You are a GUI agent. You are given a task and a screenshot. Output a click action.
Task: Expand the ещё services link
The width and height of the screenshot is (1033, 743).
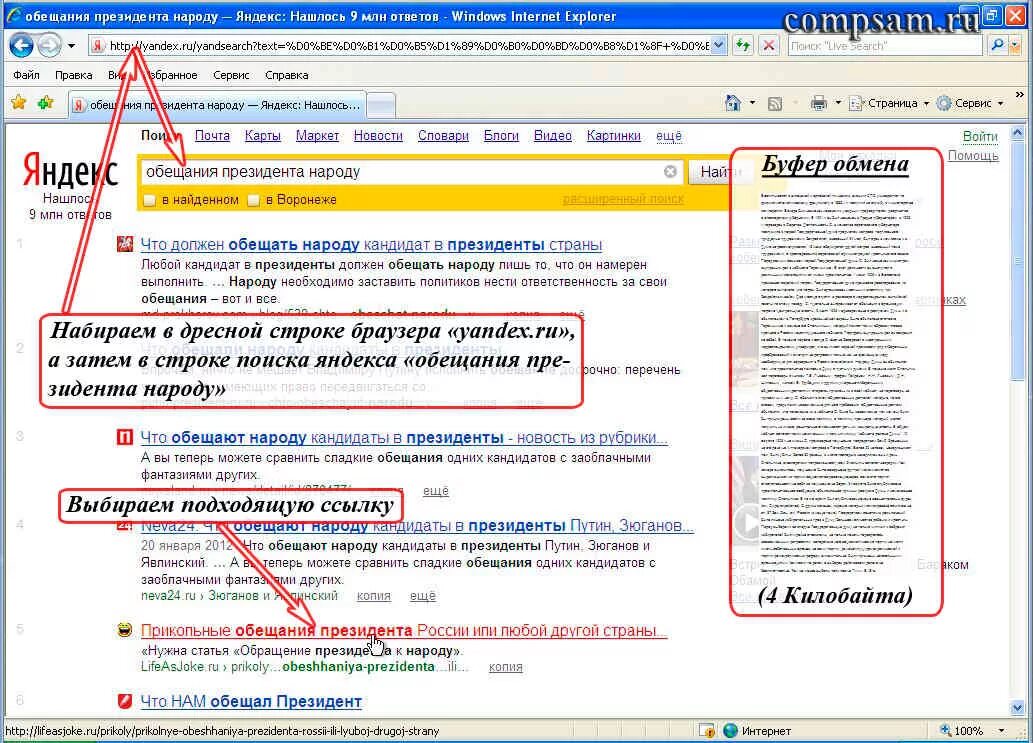tap(669, 136)
